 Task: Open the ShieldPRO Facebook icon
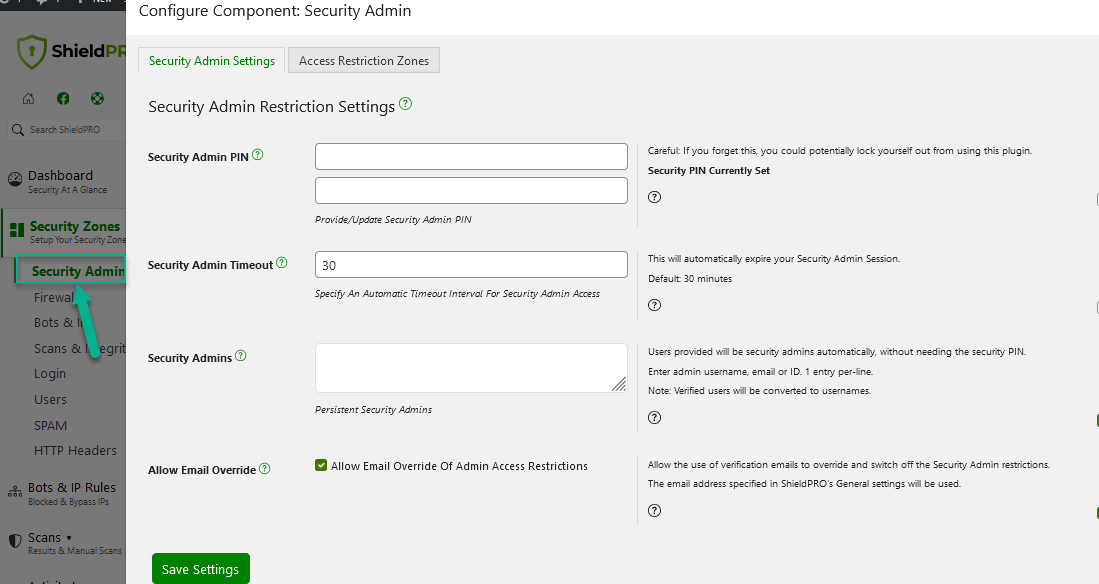click(x=62, y=98)
